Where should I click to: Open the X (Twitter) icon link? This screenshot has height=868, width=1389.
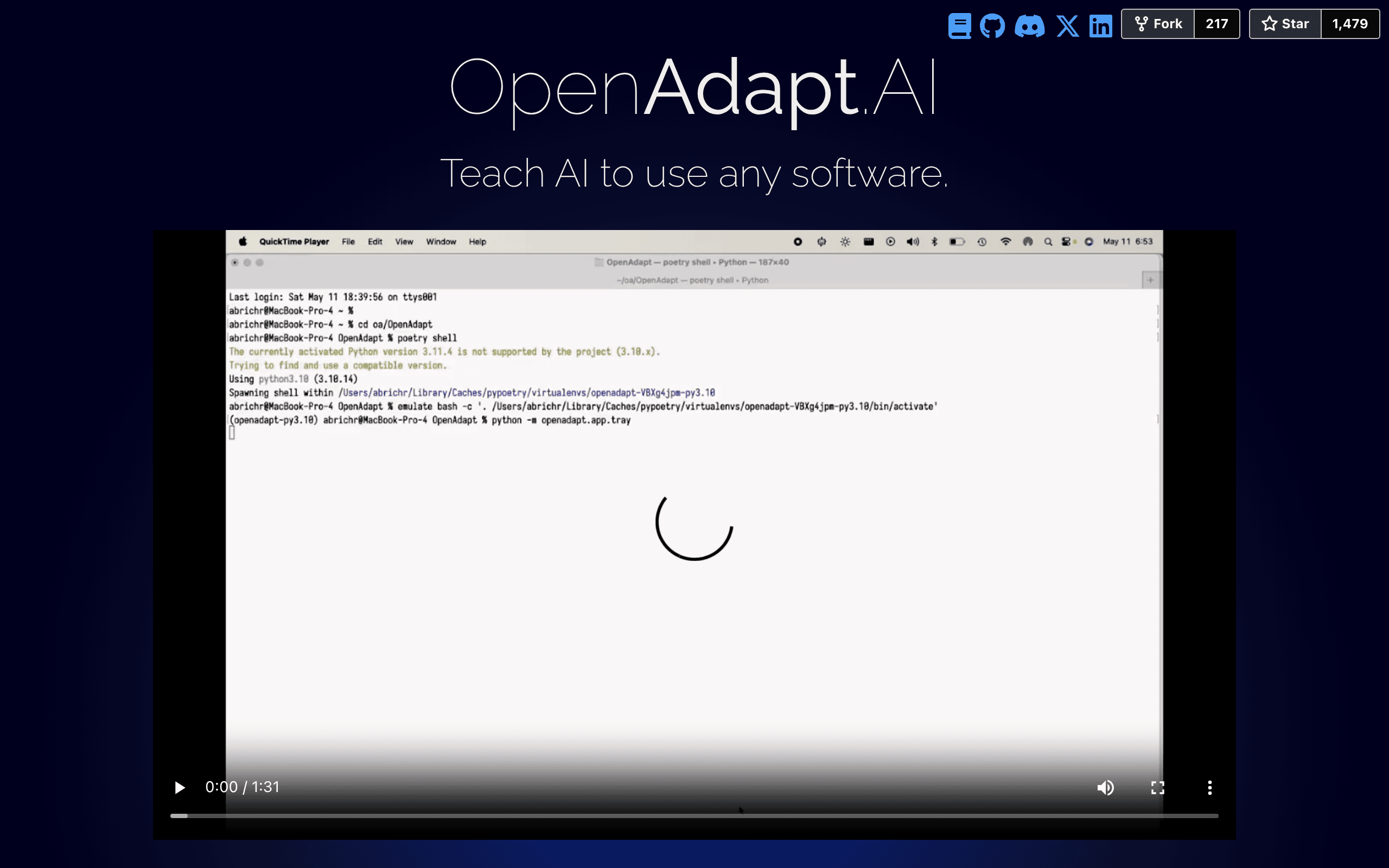pos(1068,26)
